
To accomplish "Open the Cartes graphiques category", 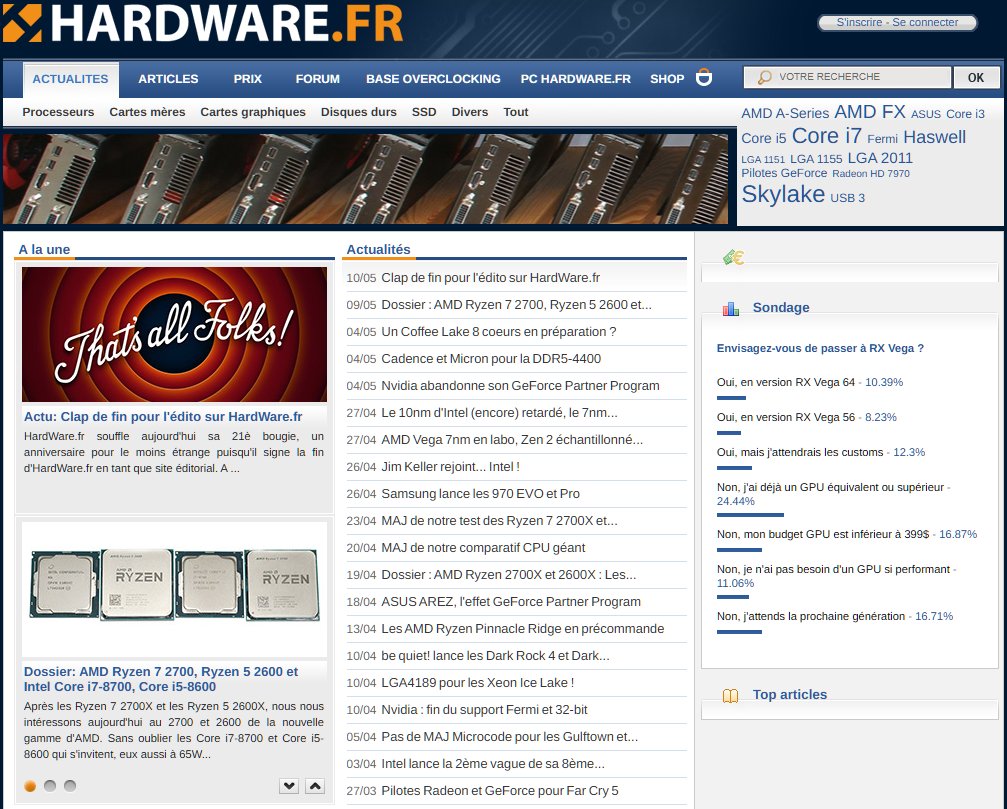I will coord(252,112).
